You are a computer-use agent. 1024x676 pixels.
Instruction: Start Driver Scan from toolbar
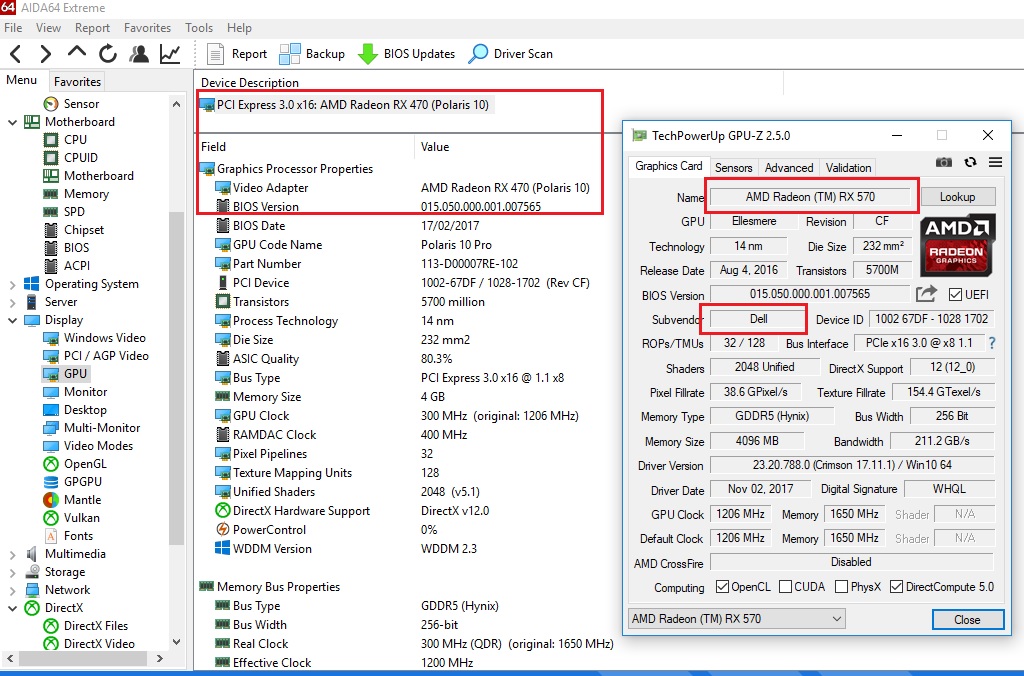pos(511,54)
